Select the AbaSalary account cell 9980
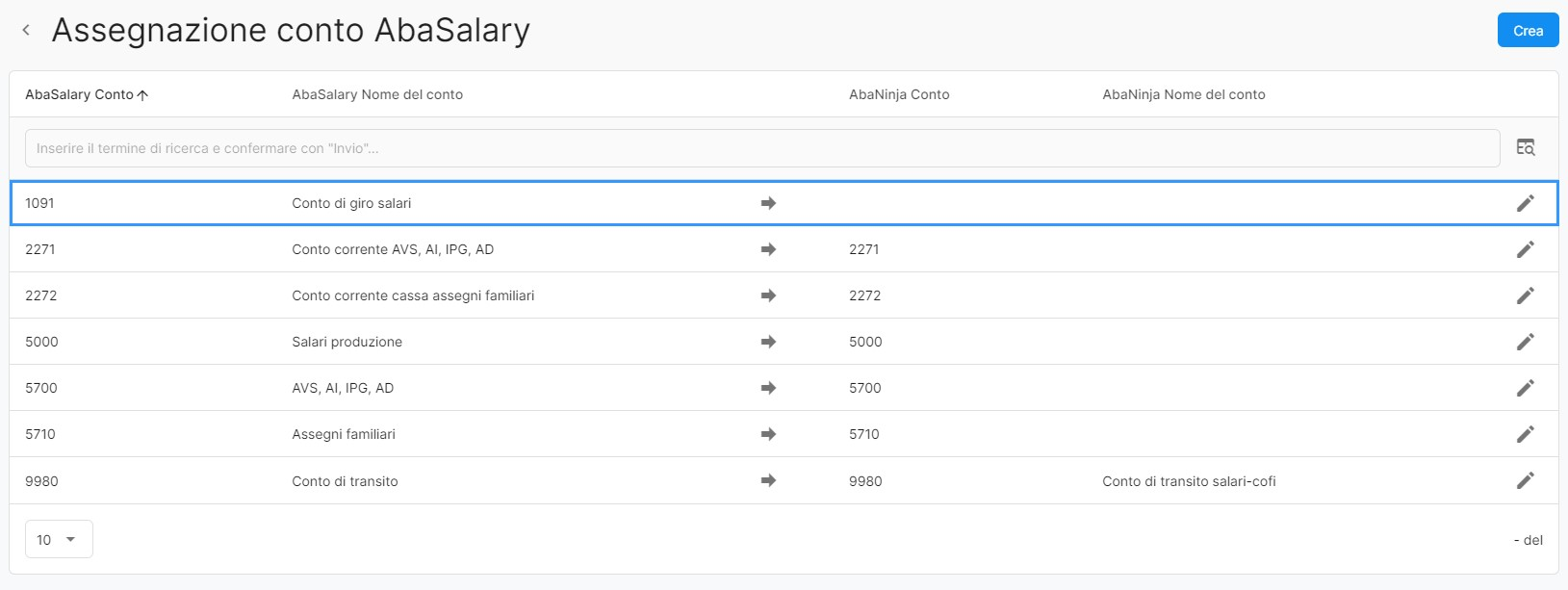Viewport: 1568px width, 590px height. click(41, 481)
